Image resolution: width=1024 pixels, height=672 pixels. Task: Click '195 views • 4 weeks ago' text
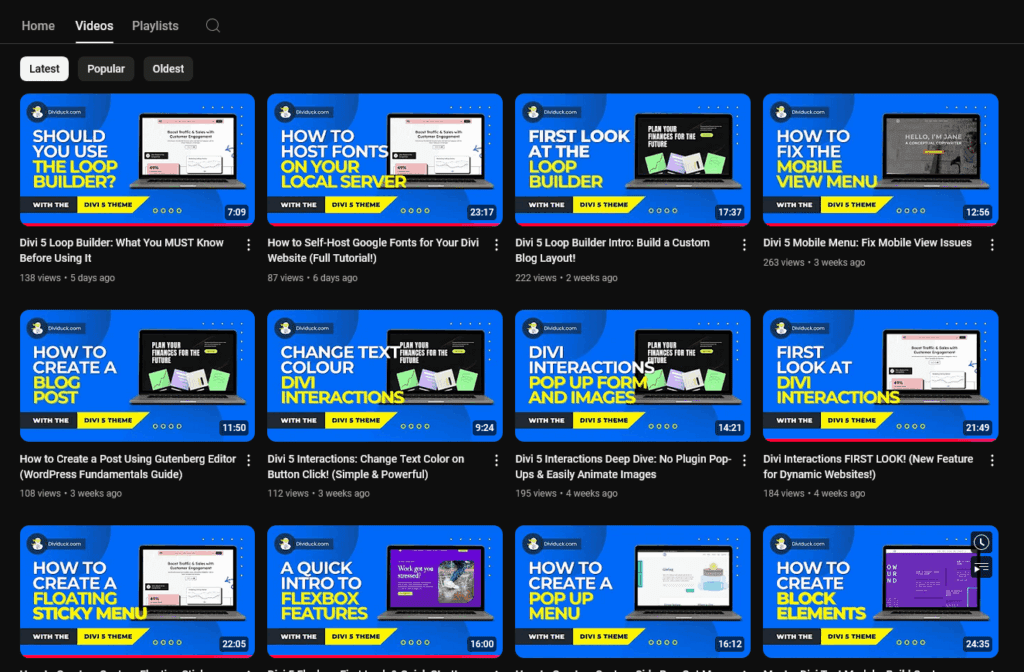[566, 493]
